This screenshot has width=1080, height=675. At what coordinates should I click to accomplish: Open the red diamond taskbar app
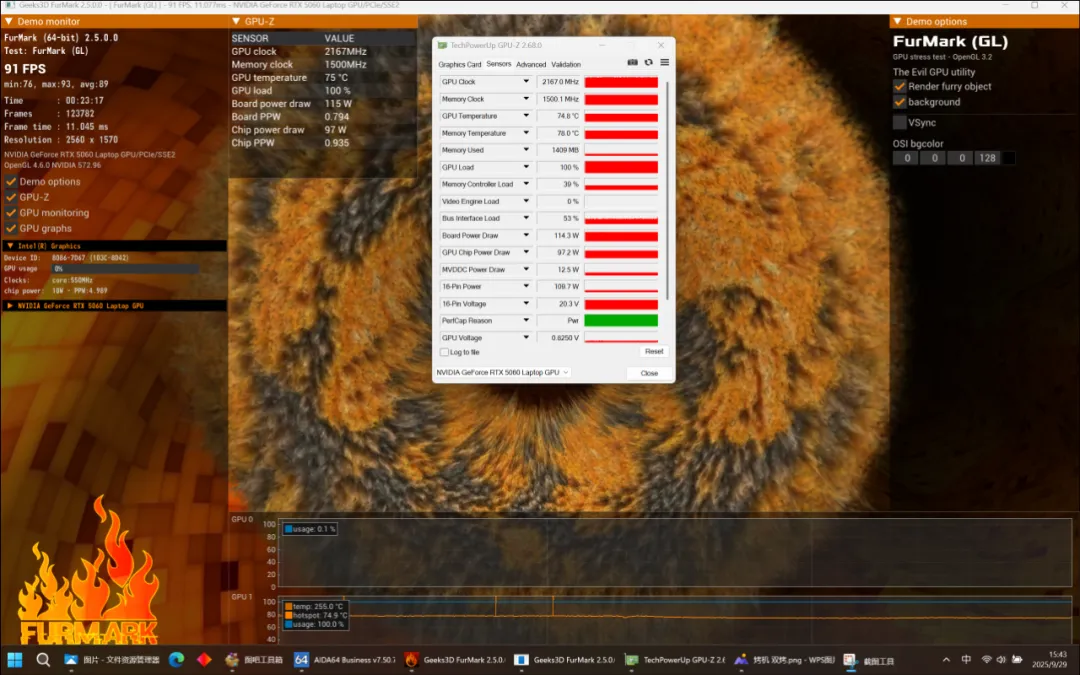pyautogui.click(x=204, y=659)
